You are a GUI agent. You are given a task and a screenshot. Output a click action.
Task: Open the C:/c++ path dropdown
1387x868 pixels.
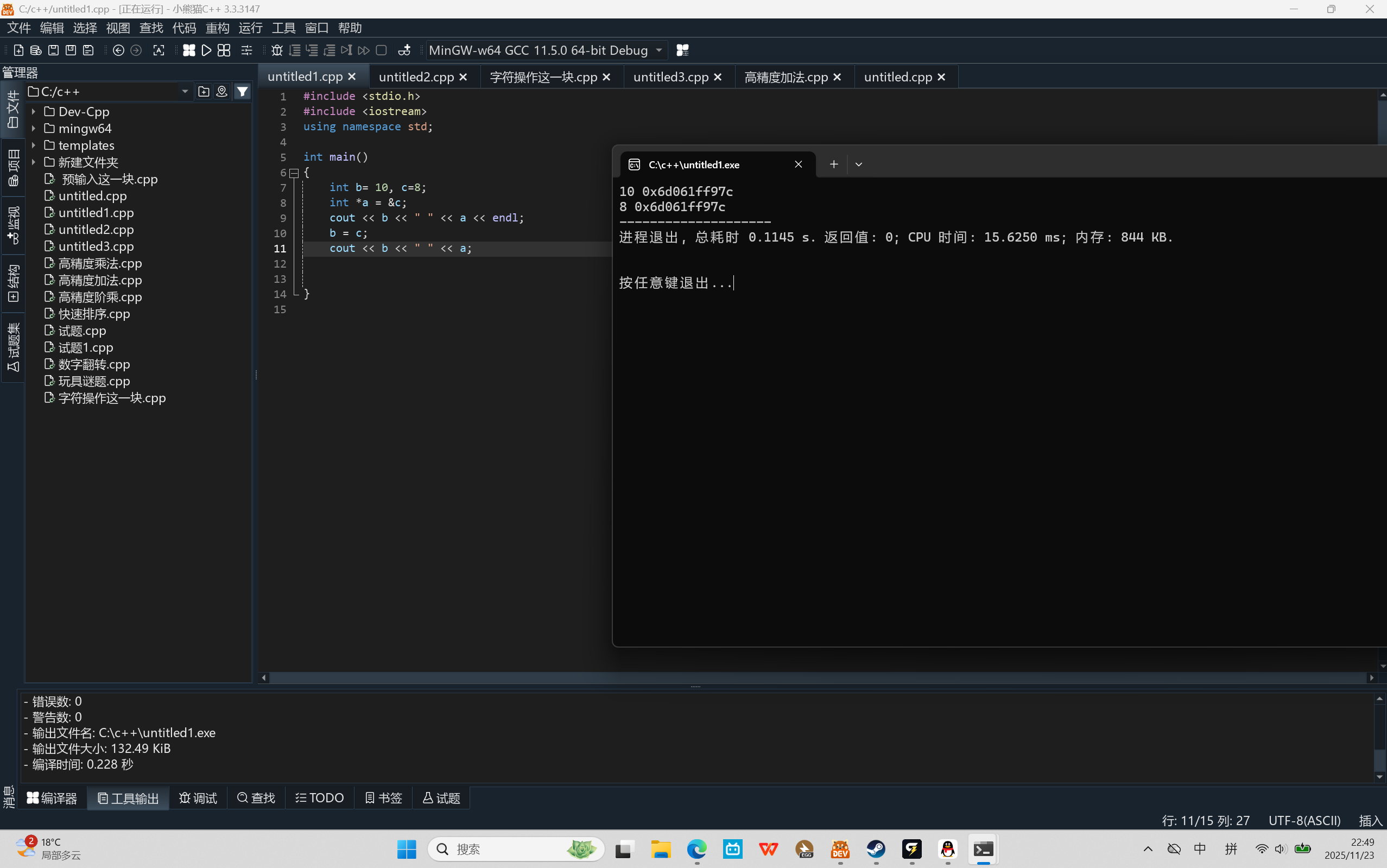(185, 92)
